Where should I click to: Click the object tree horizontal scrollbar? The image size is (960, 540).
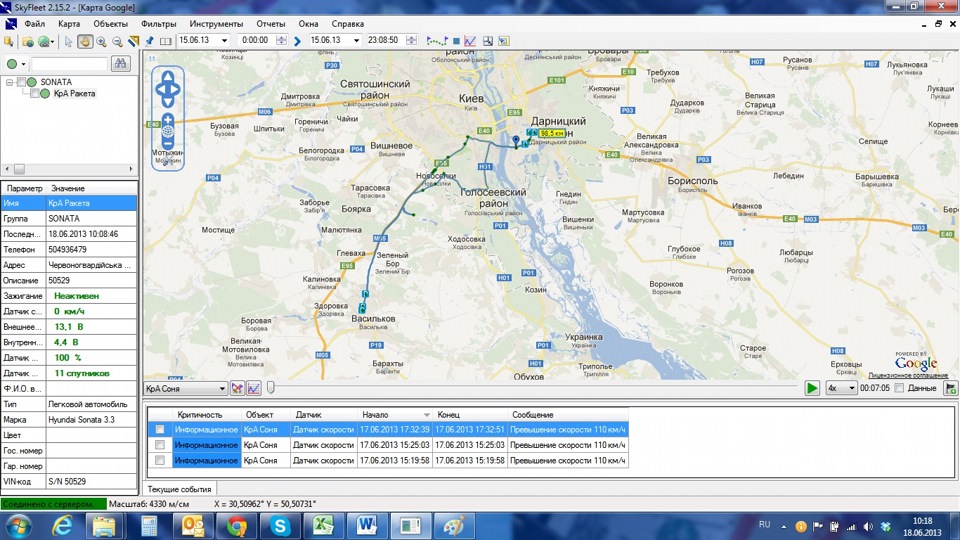pos(69,169)
